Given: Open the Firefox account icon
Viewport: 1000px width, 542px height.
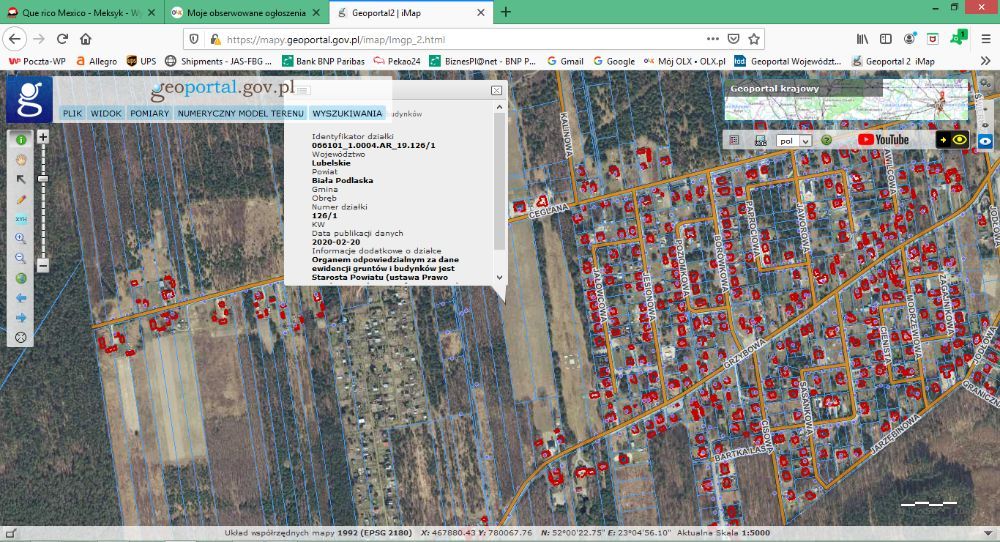Looking at the screenshot, I should point(909,39).
